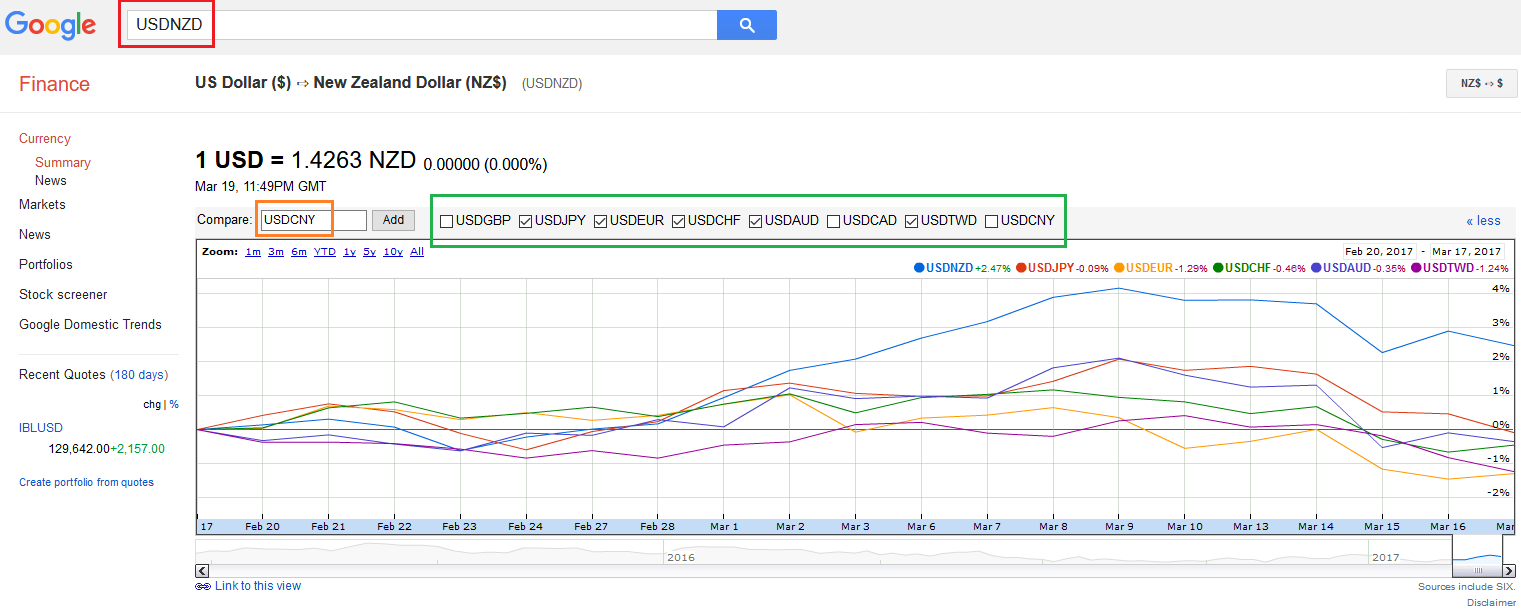1521x612 pixels.
Task: Open the chart start date field
Action: pyautogui.click(x=1380, y=251)
